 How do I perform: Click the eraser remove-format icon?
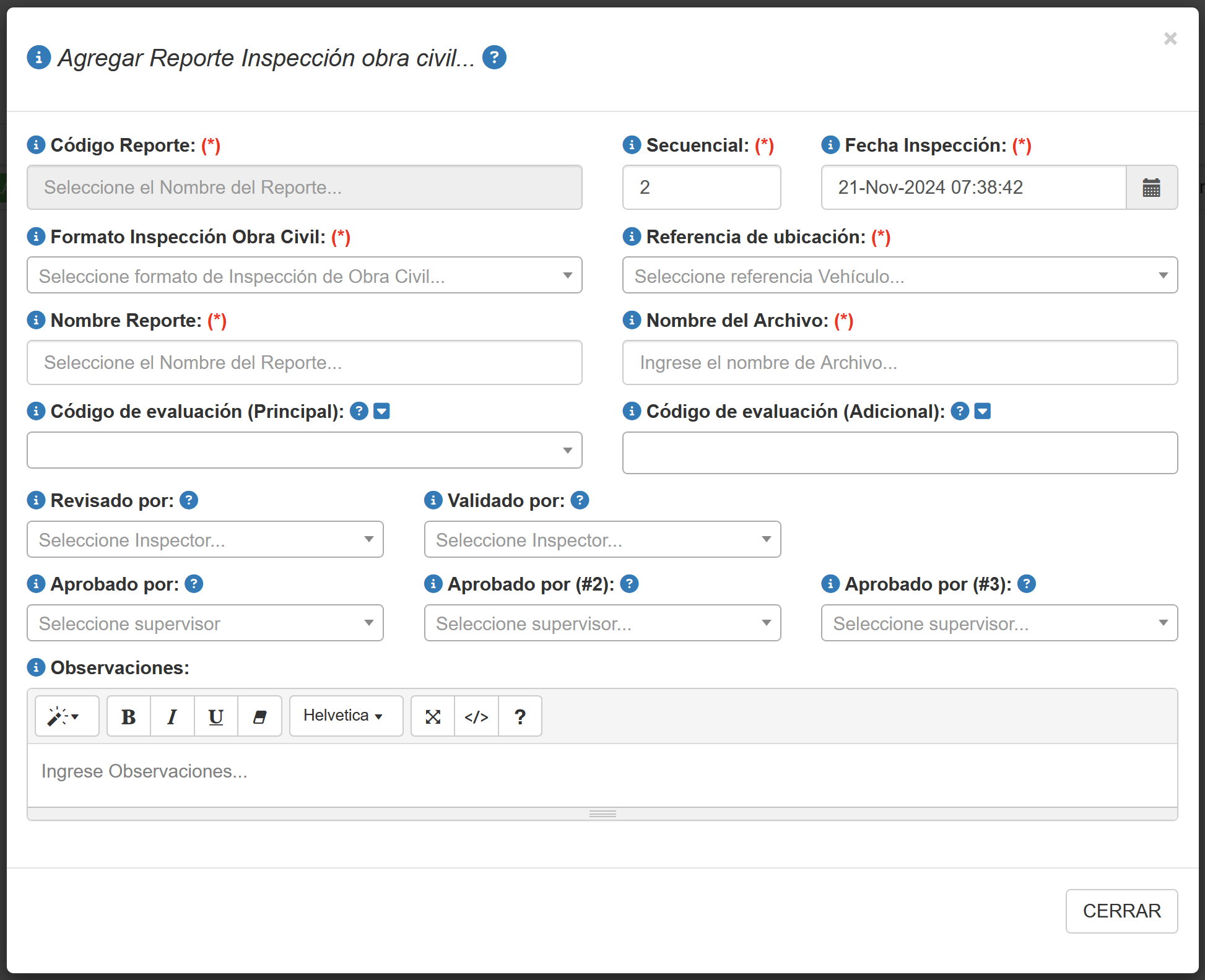pyautogui.click(x=259, y=716)
